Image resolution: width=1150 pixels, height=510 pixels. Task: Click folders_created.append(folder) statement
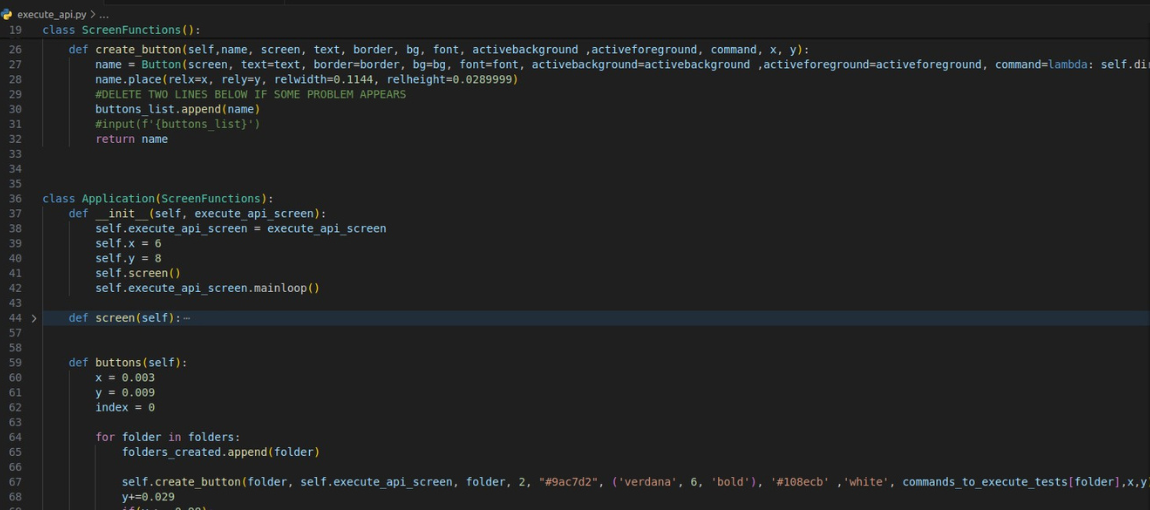pyautogui.click(x=220, y=452)
